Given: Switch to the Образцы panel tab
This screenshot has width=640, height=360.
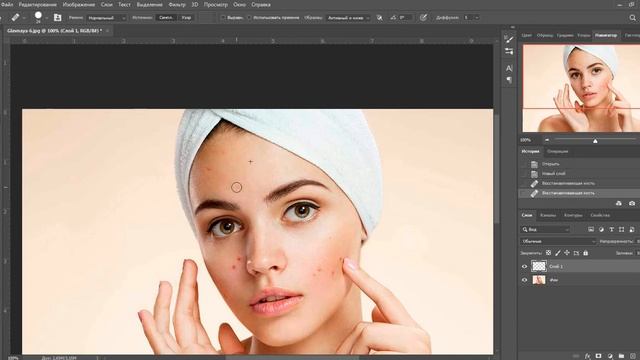Looking at the screenshot, I should (x=545, y=36).
